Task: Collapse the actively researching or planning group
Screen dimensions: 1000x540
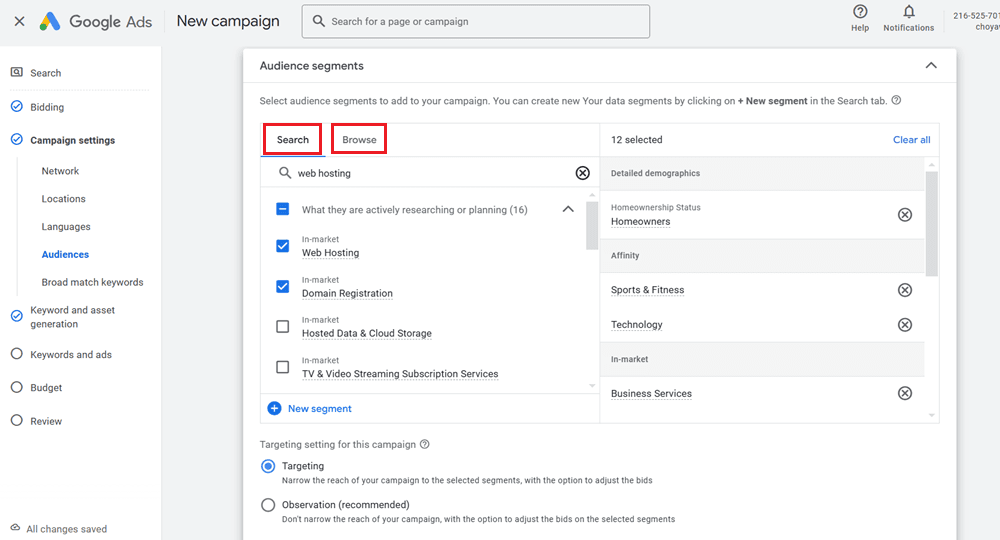Action: click(568, 210)
